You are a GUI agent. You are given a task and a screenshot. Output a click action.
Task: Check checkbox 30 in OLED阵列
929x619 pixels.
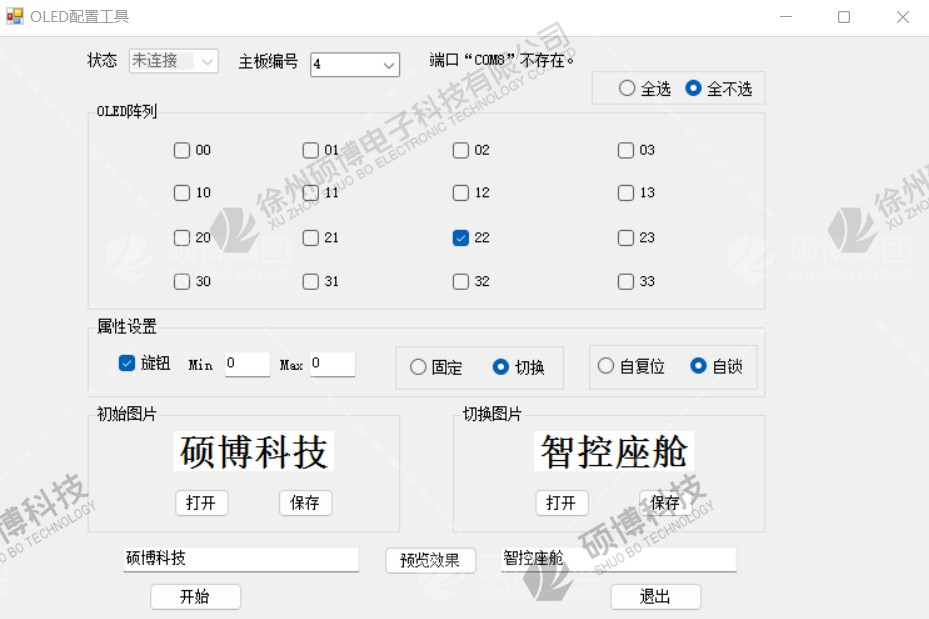click(x=181, y=281)
